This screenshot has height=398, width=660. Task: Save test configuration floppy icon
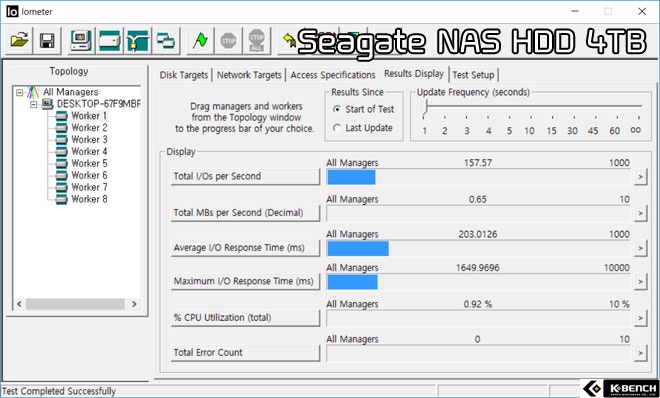click(x=47, y=41)
